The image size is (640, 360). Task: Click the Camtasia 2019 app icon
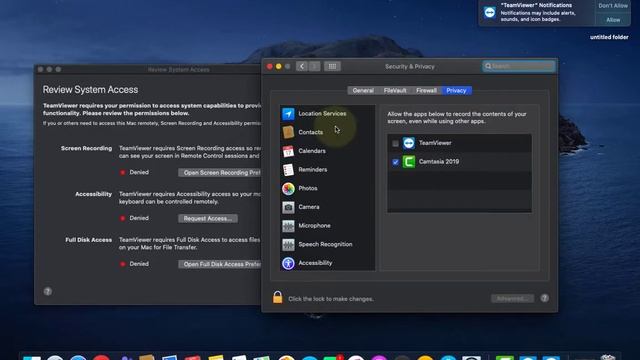[x=409, y=162]
